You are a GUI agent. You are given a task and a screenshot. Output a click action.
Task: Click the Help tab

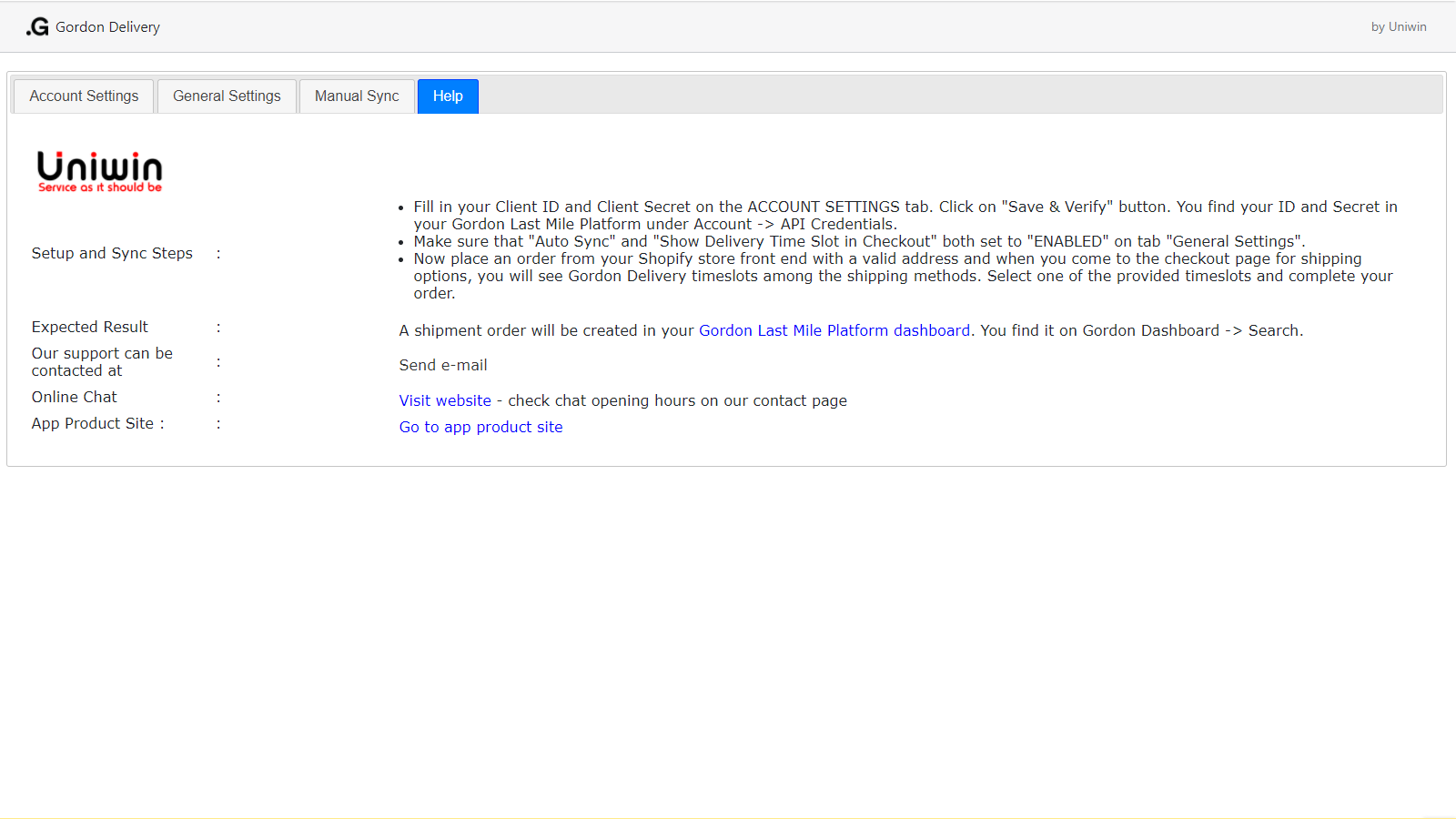[x=448, y=96]
